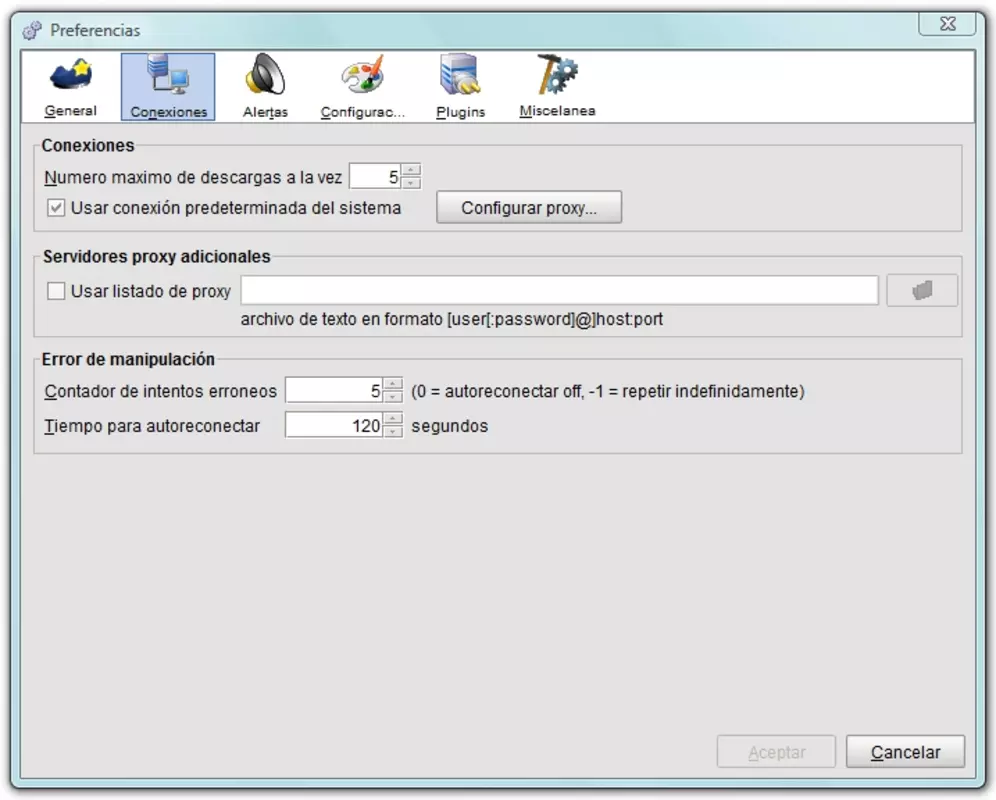Viewport: 996px width, 800px height.
Task: Click the 'Contador de intentos erroneos' label
Action: (x=161, y=391)
